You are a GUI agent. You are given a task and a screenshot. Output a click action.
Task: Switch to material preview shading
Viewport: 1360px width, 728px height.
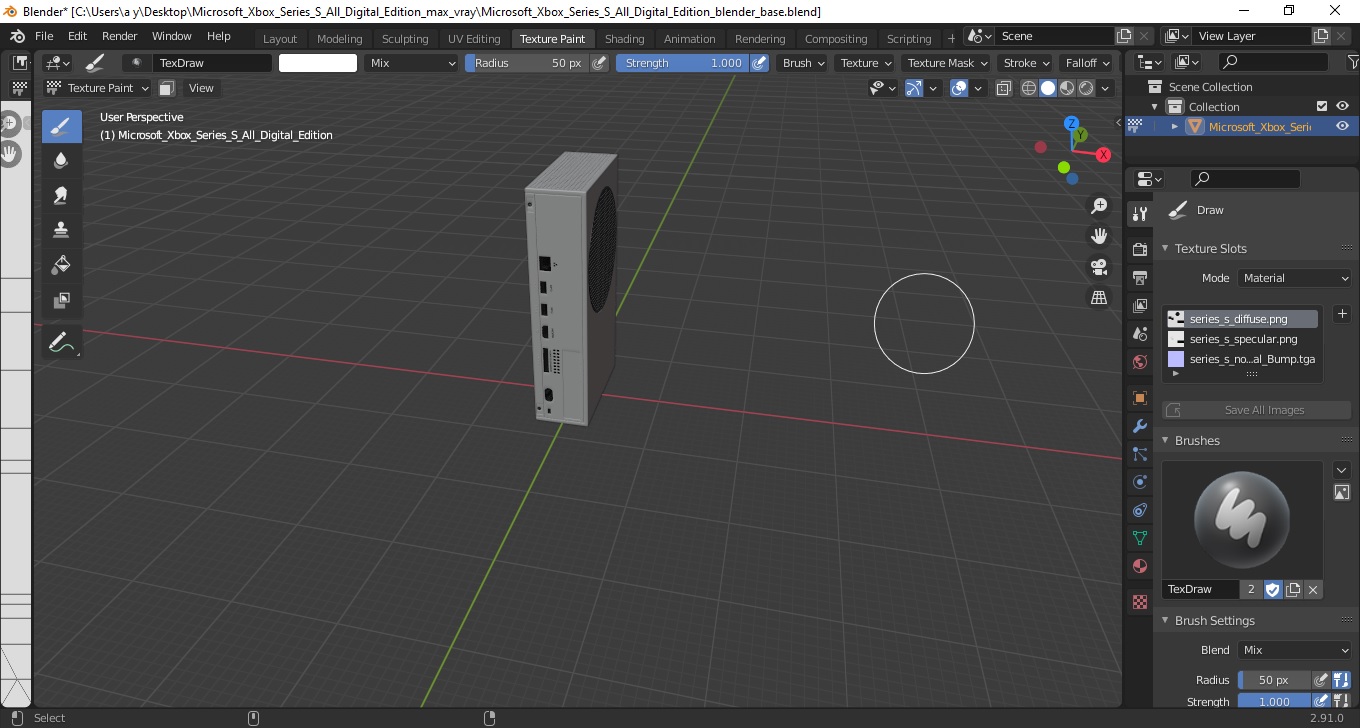click(1067, 88)
